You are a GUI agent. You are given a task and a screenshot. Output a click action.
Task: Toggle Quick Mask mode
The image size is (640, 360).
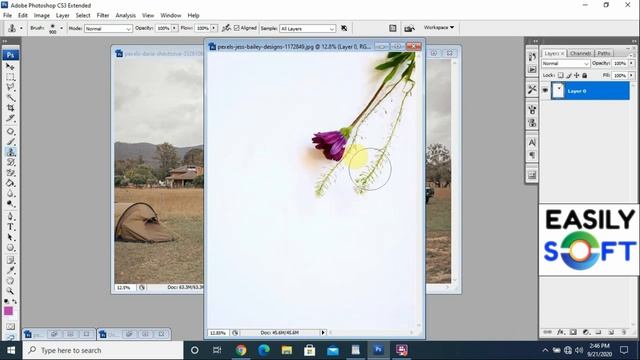coord(10,327)
